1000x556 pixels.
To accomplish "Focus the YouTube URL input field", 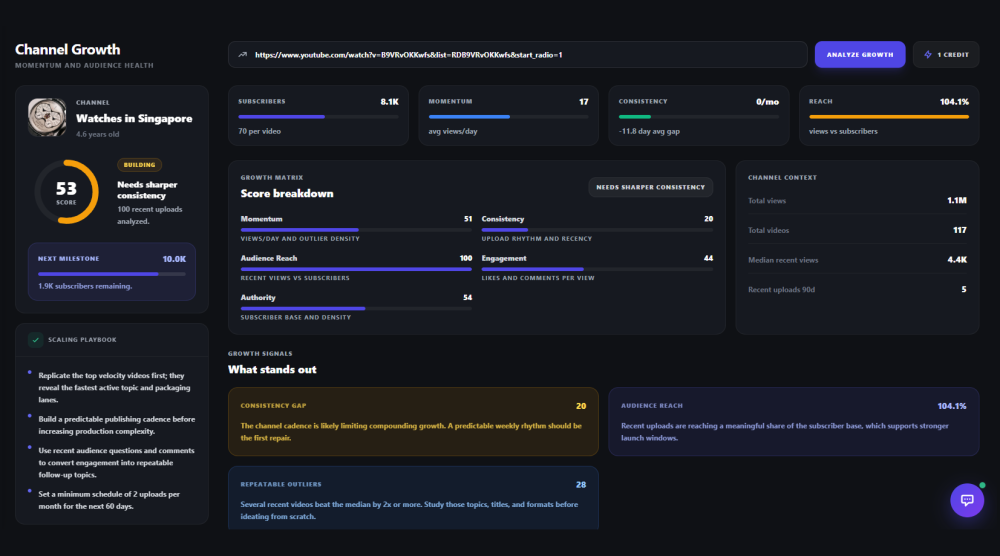I will tap(517, 55).
